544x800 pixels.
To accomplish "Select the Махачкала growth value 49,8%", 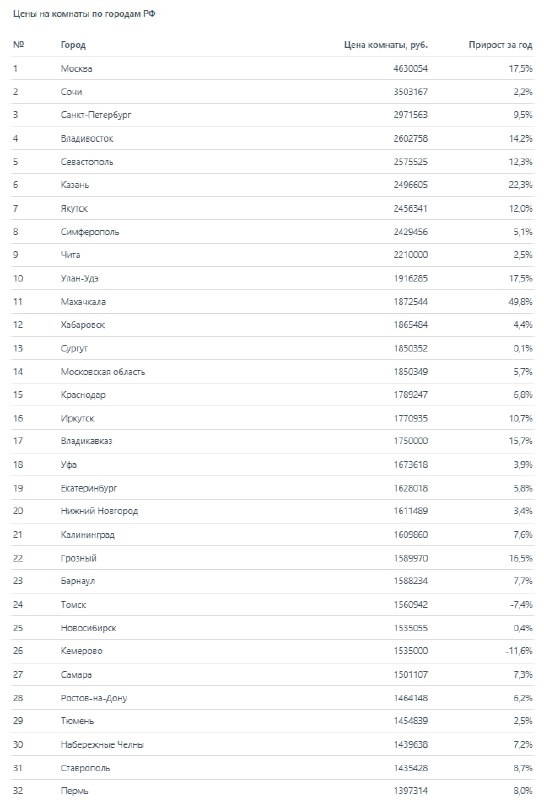I will point(520,302).
